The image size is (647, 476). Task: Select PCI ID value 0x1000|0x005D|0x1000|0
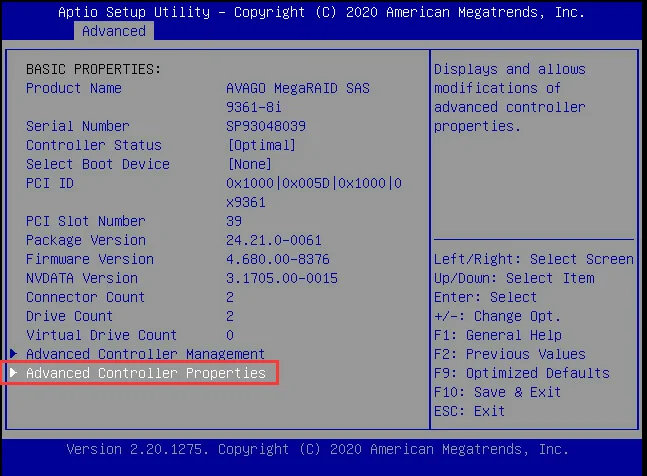tap(314, 183)
